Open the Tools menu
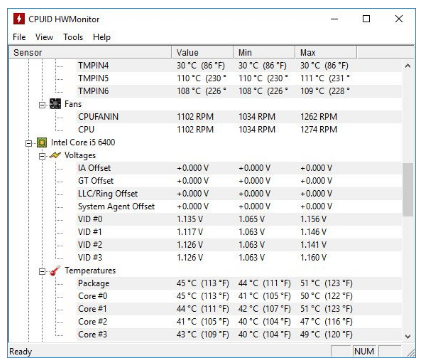The width and height of the screenshot is (423, 361). (x=73, y=37)
